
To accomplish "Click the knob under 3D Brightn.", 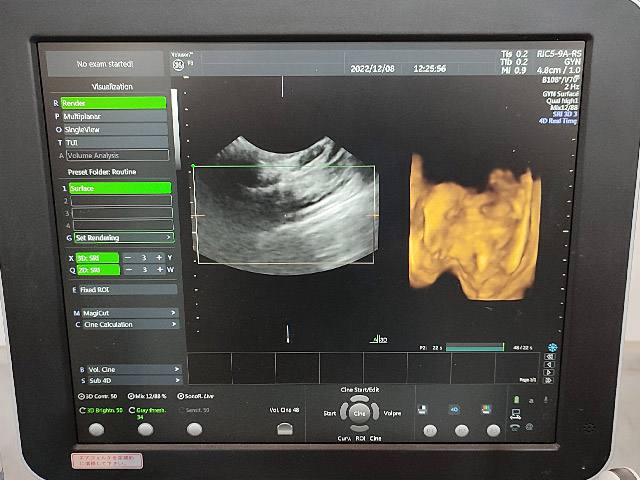I will pos(96,429).
